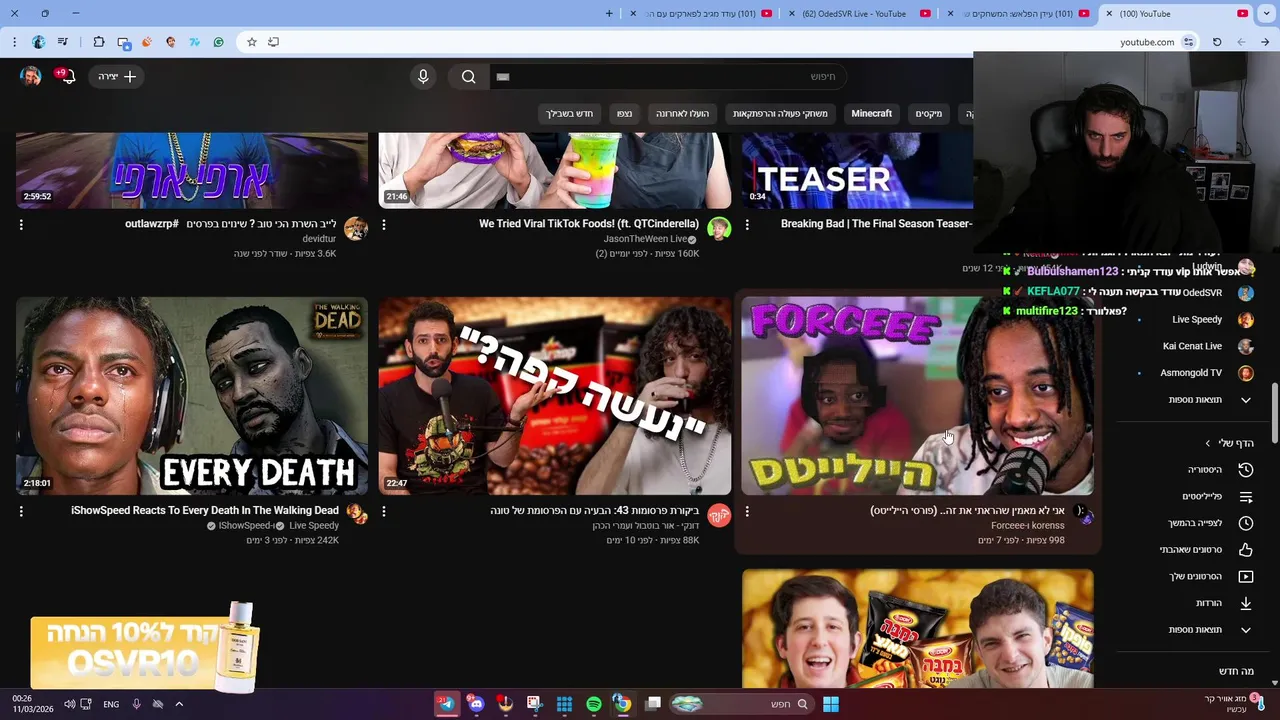Start voice search with the microphone icon
Viewport: 1280px width, 720px height.
(x=423, y=77)
